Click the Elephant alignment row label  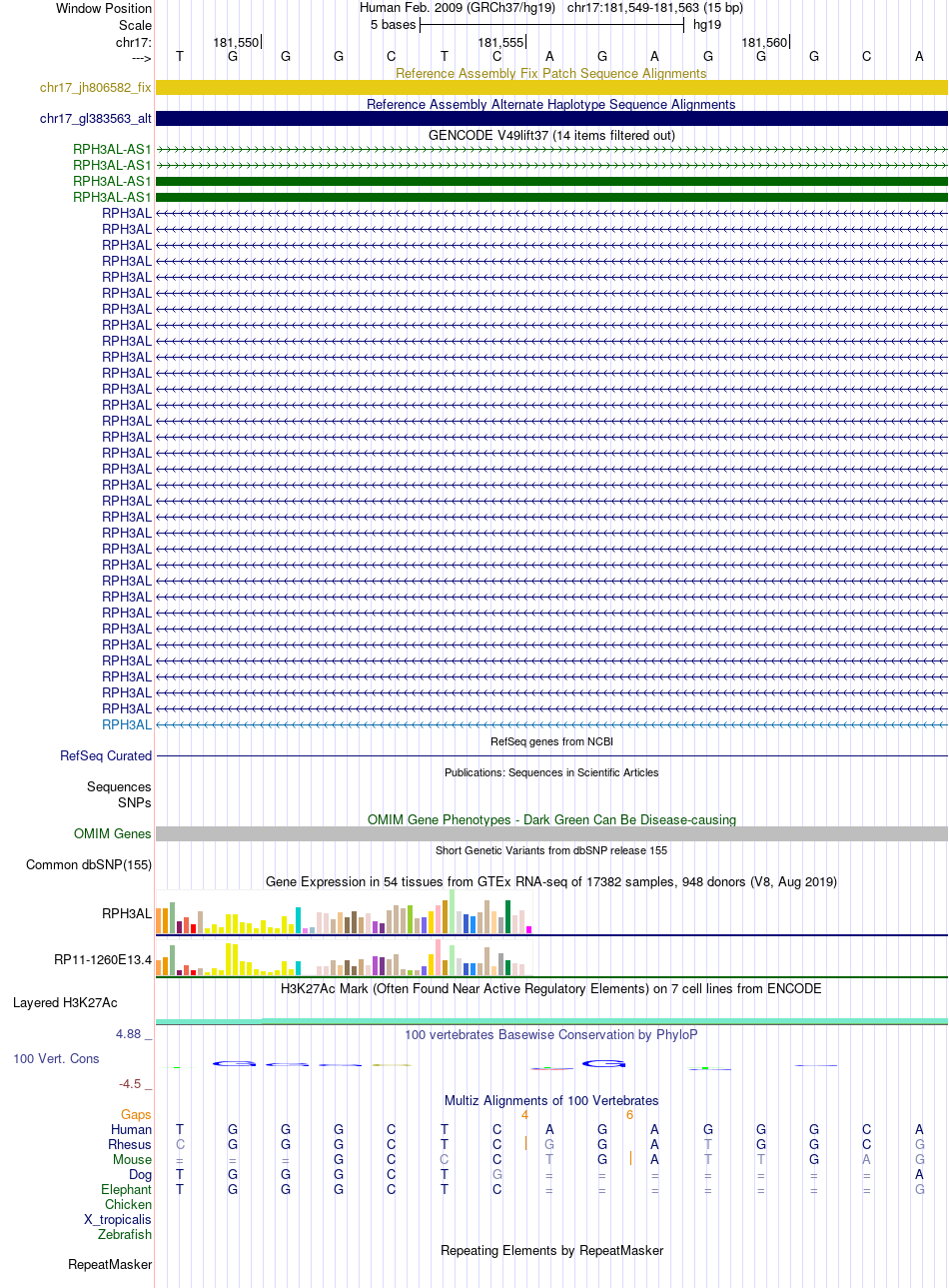tap(127, 1189)
